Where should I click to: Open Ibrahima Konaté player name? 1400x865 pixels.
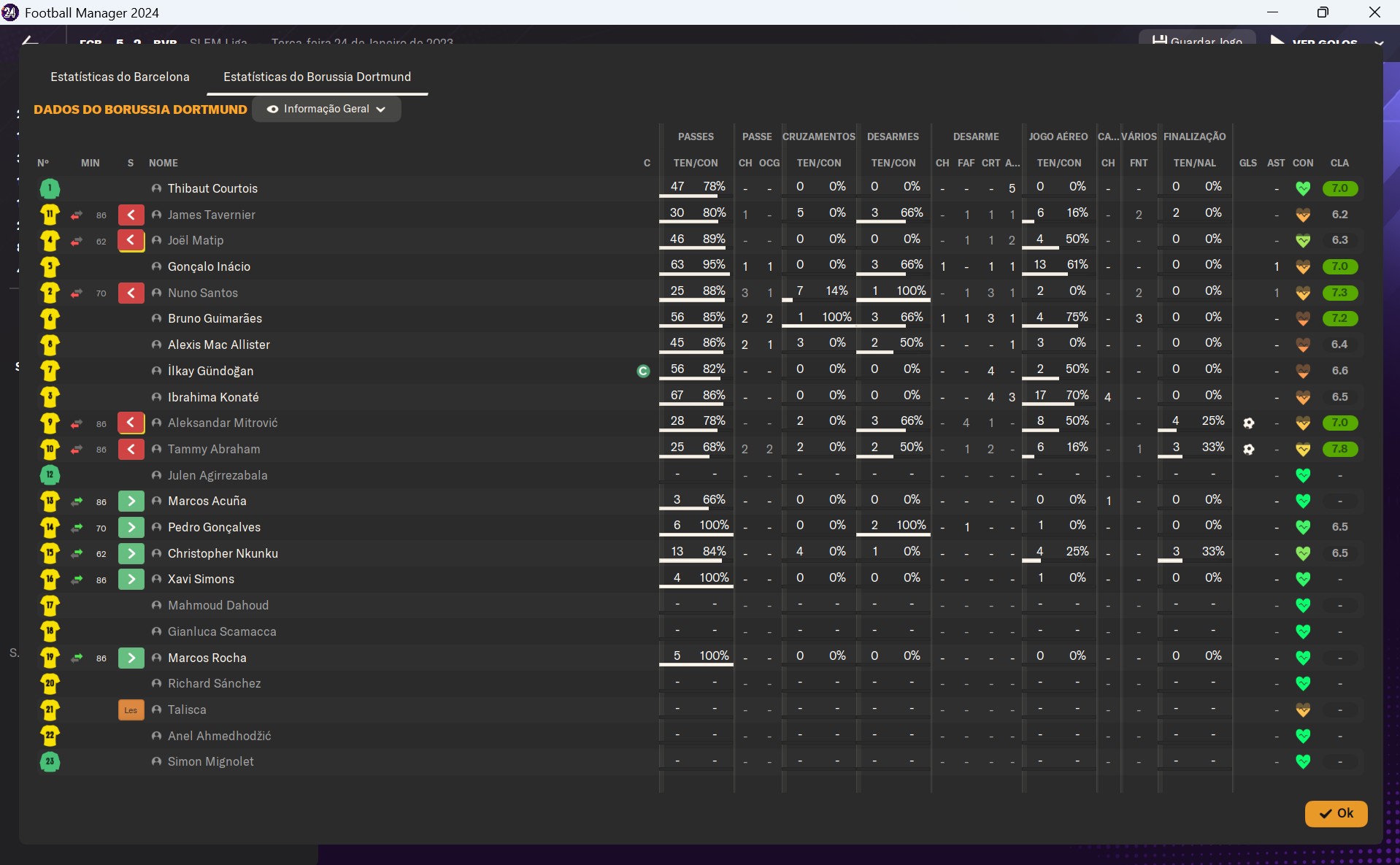coord(213,397)
